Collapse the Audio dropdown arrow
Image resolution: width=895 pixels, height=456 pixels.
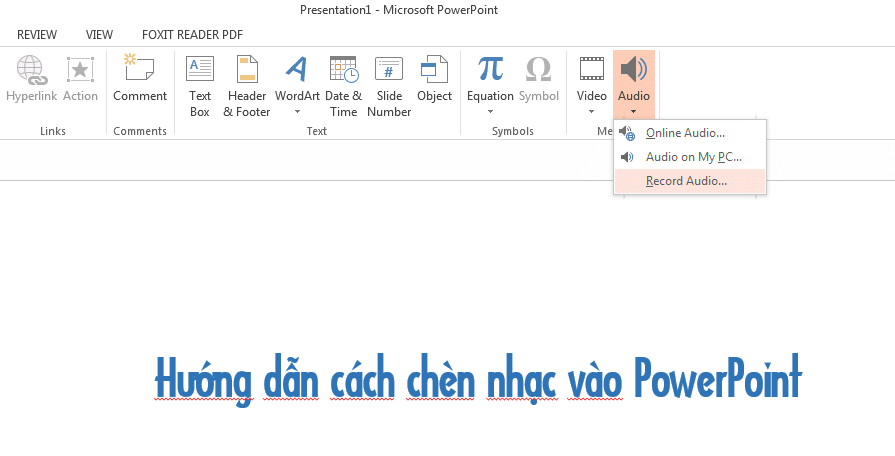pos(634,112)
